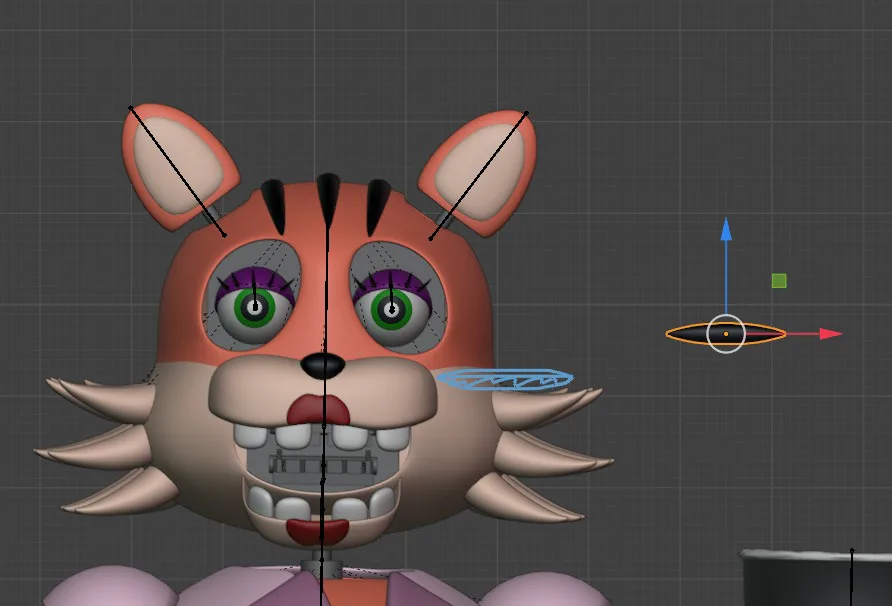Screen dimensions: 892x606
Task: Select the left green eye pupil
Action: click(254, 307)
